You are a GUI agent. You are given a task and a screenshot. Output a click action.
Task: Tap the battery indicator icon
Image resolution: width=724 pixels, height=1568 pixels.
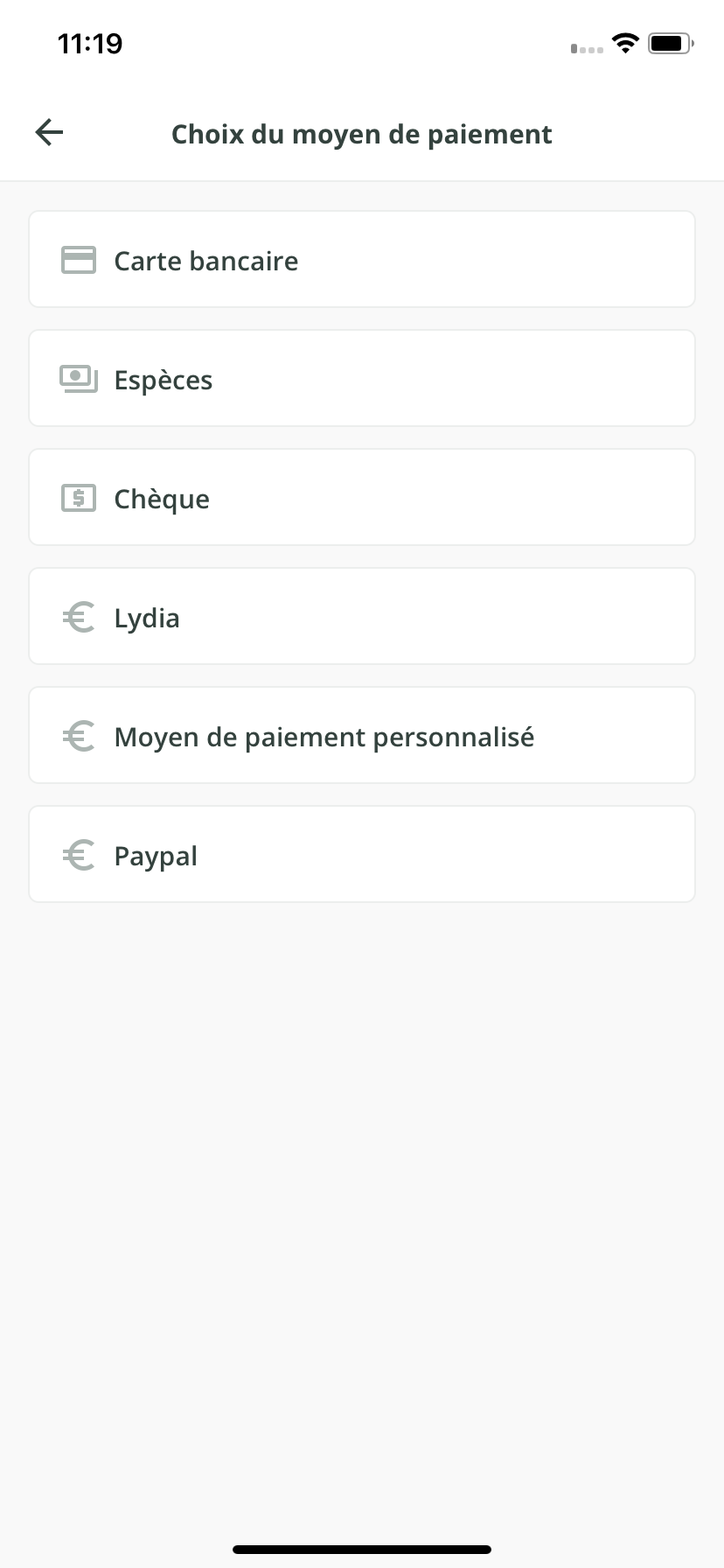point(671,43)
